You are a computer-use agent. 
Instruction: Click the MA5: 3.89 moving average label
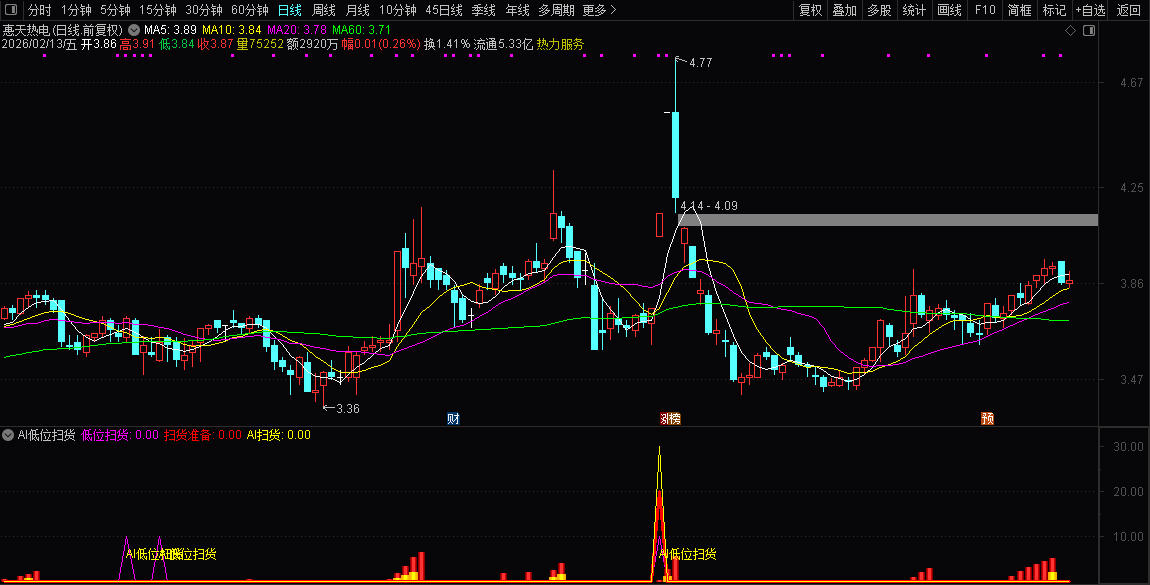click(170, 30)
